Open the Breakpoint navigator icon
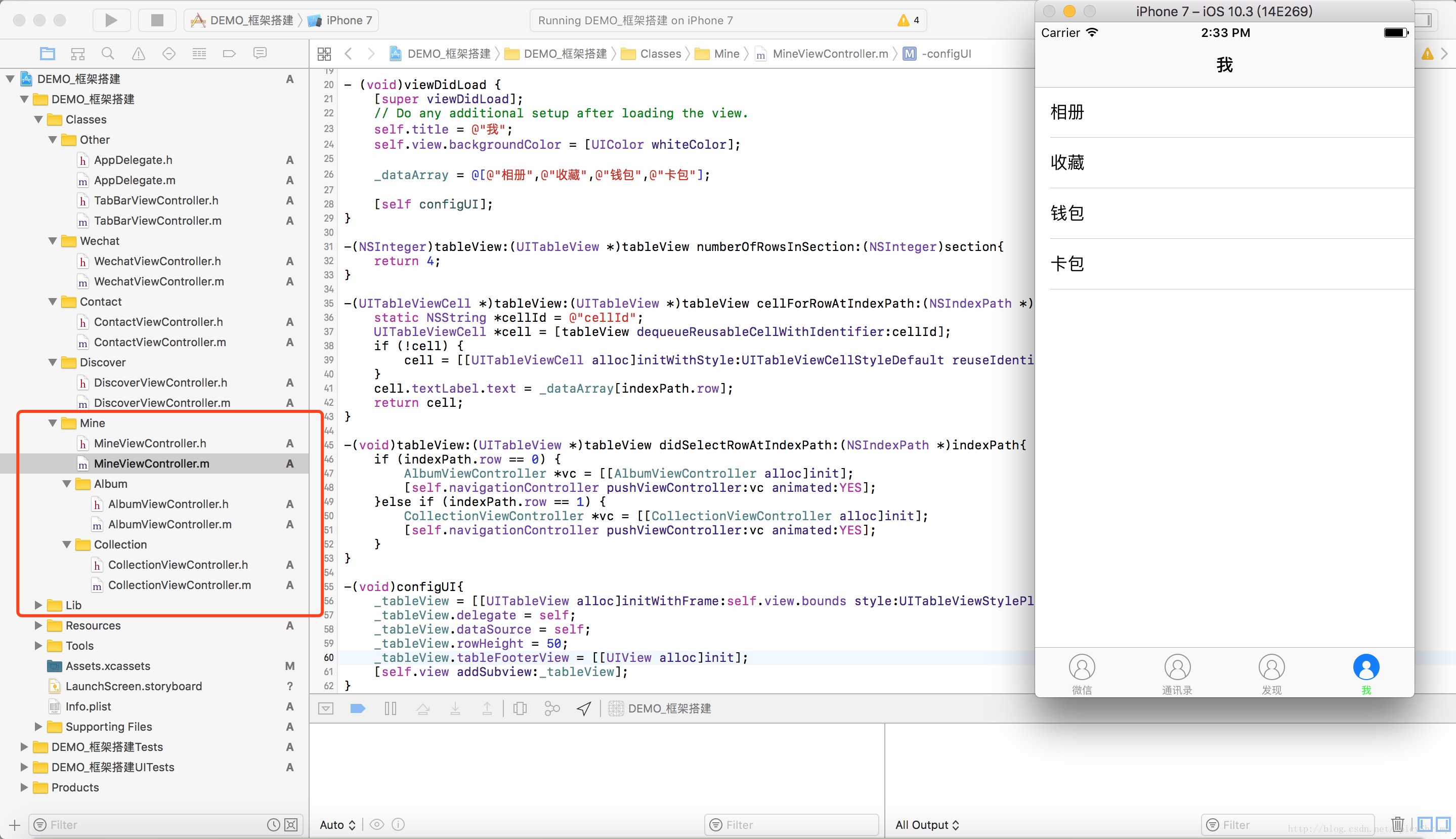Screen dimensions: 1456x839 (229, 54)
